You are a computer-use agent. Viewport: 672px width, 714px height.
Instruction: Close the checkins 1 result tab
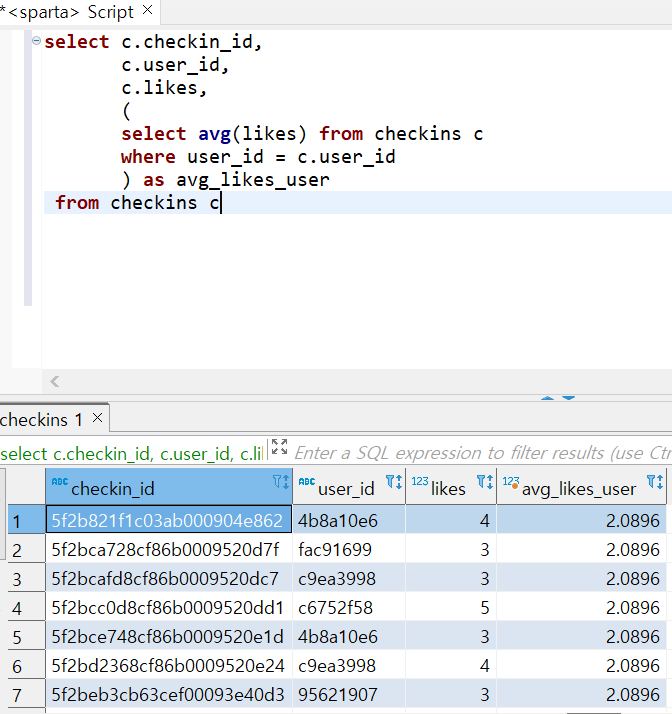pos(97,418)
